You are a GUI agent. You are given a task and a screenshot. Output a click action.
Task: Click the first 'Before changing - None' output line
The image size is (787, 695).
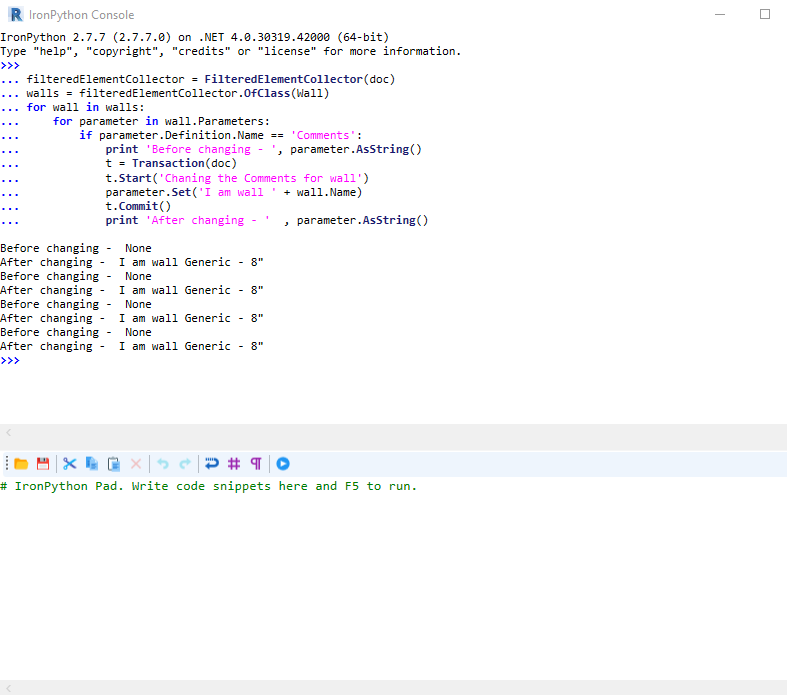[76, 248]
